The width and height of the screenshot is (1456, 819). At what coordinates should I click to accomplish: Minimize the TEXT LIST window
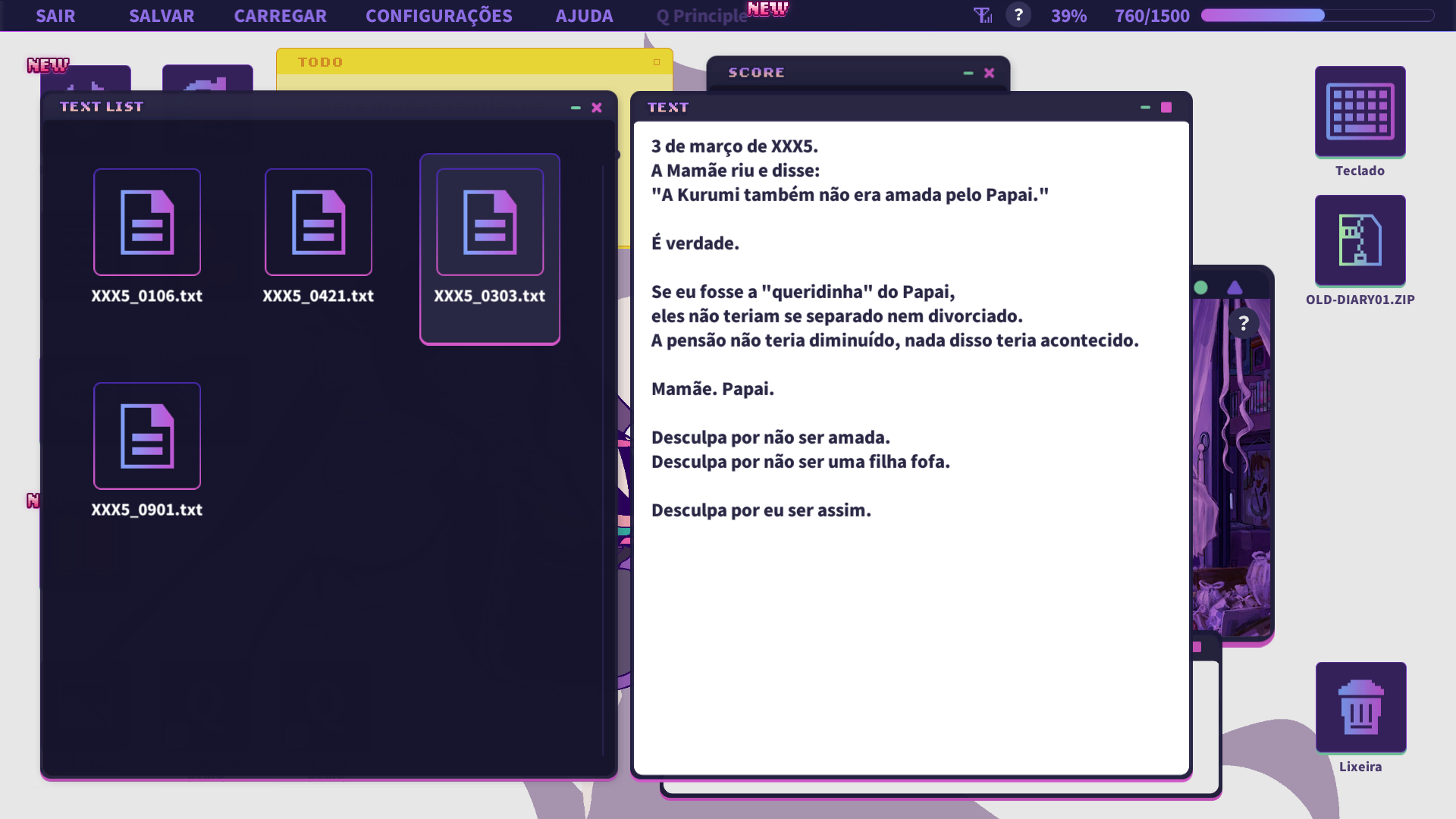tap(576, 108)
